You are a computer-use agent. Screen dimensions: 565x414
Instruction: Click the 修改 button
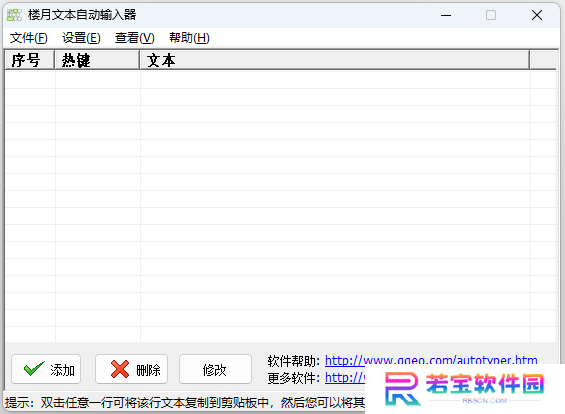pyautogui.click(x=215, y=369)
